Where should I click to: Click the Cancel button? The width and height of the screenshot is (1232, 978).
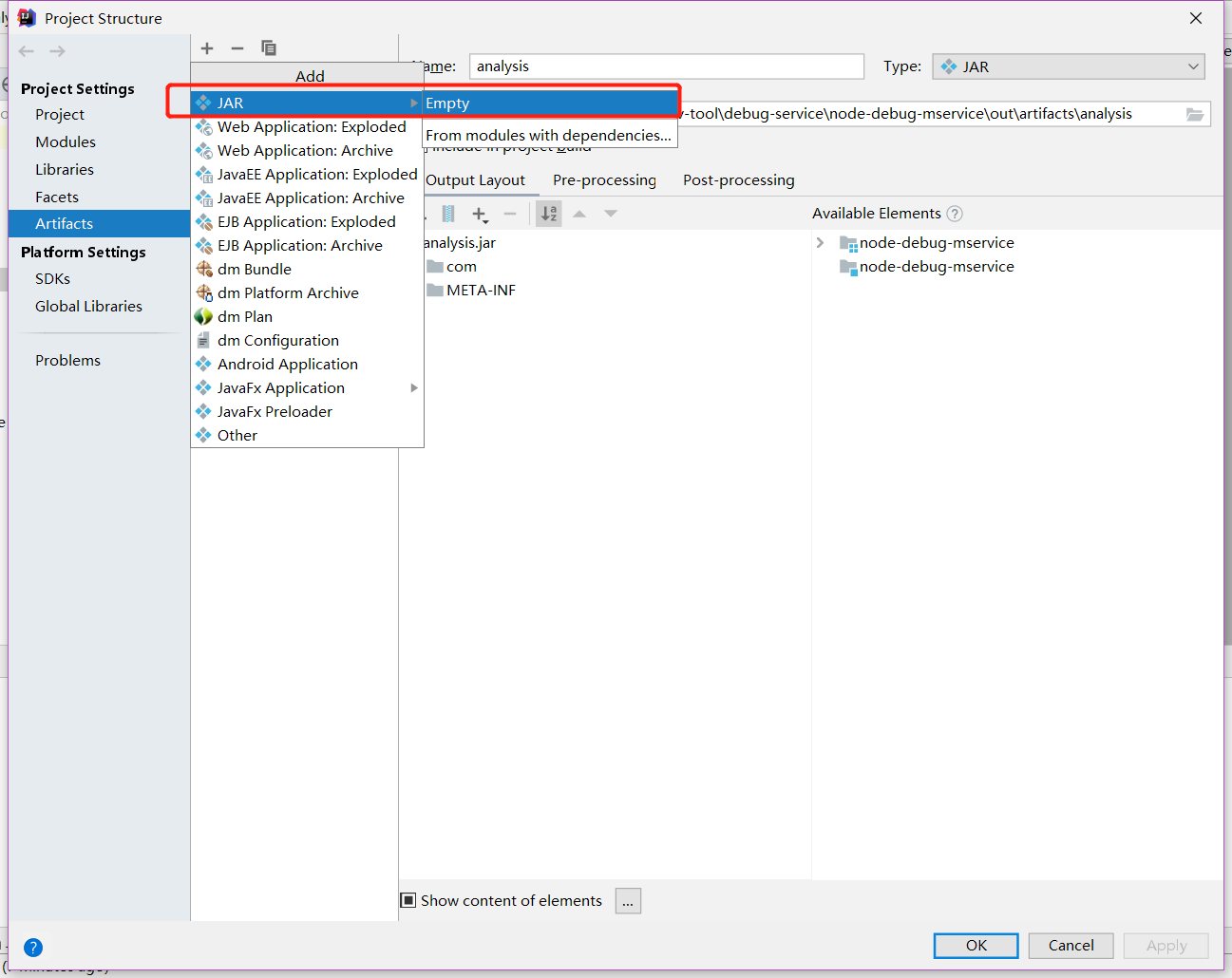pos(1071,946)
